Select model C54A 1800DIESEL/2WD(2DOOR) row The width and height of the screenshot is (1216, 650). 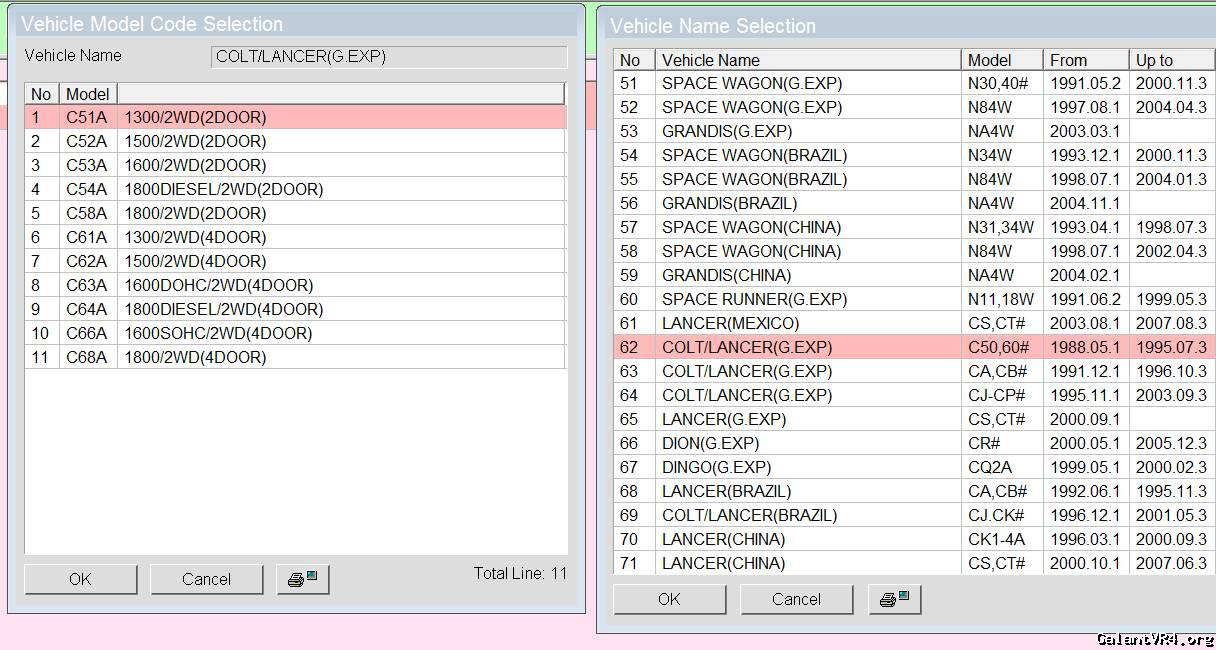tap(223, 189)
